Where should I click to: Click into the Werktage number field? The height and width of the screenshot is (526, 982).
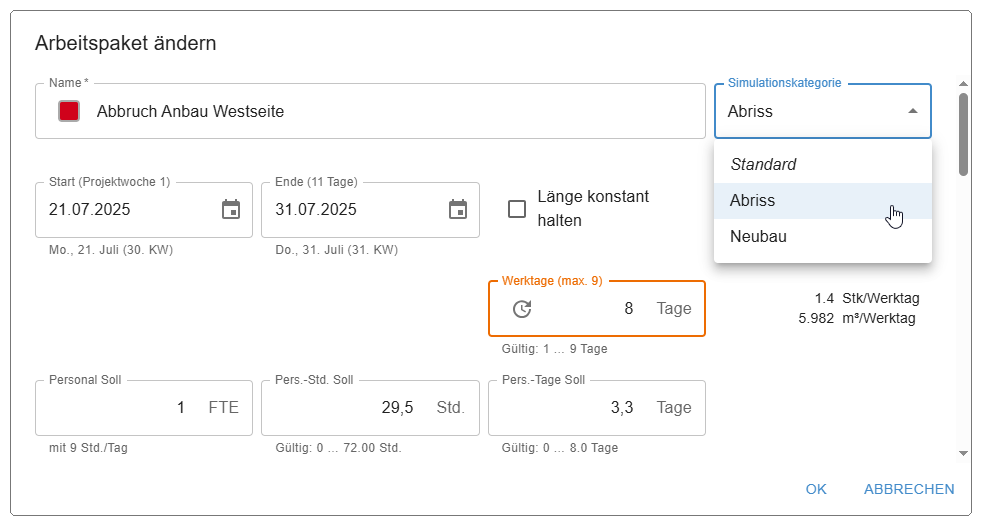click(590, 309)
